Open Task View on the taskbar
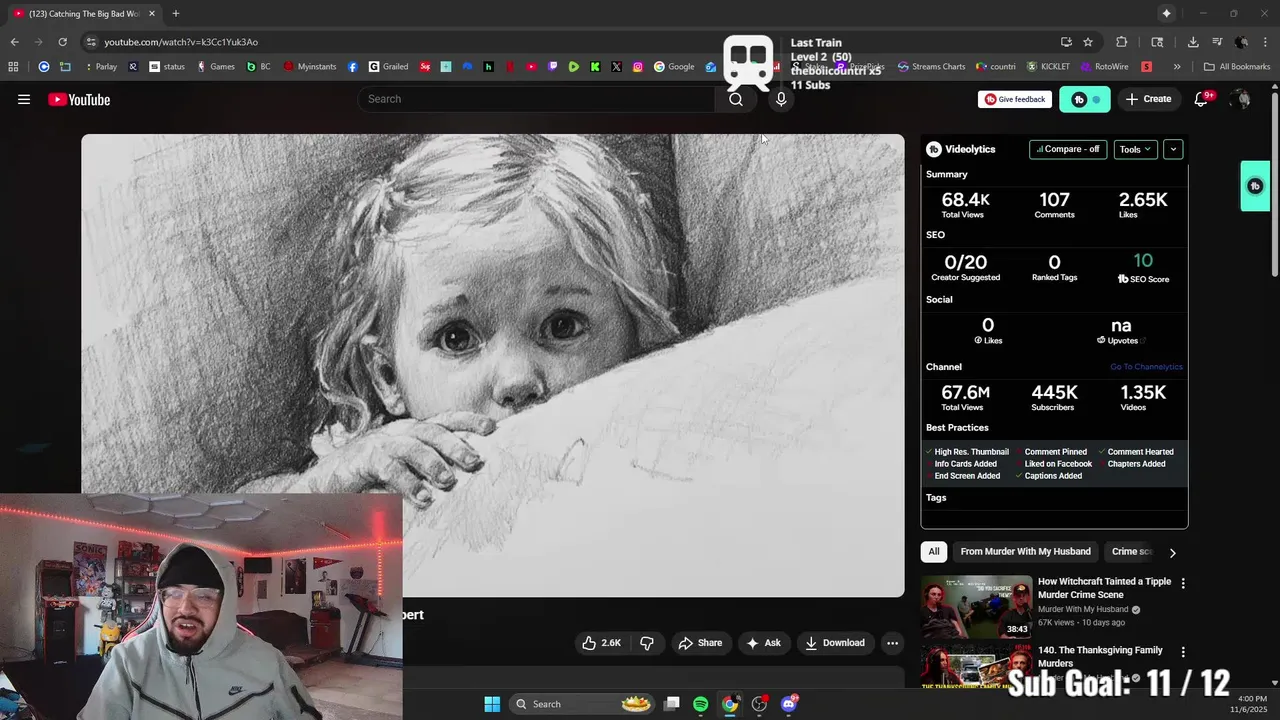This screenshot has height=720, width=1280. 672,704
